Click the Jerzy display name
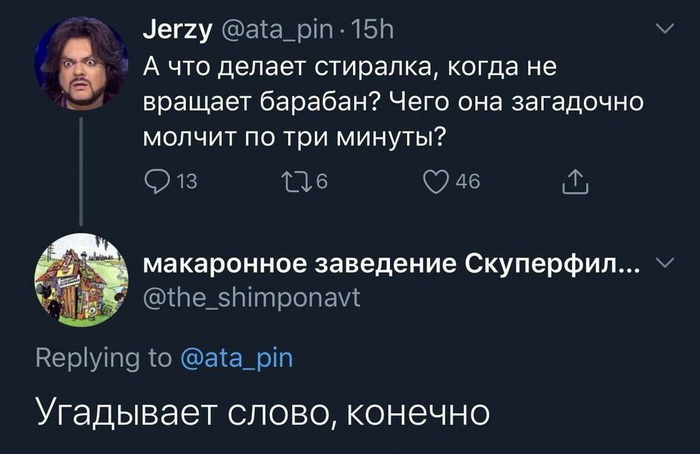 tap(177, 30)
